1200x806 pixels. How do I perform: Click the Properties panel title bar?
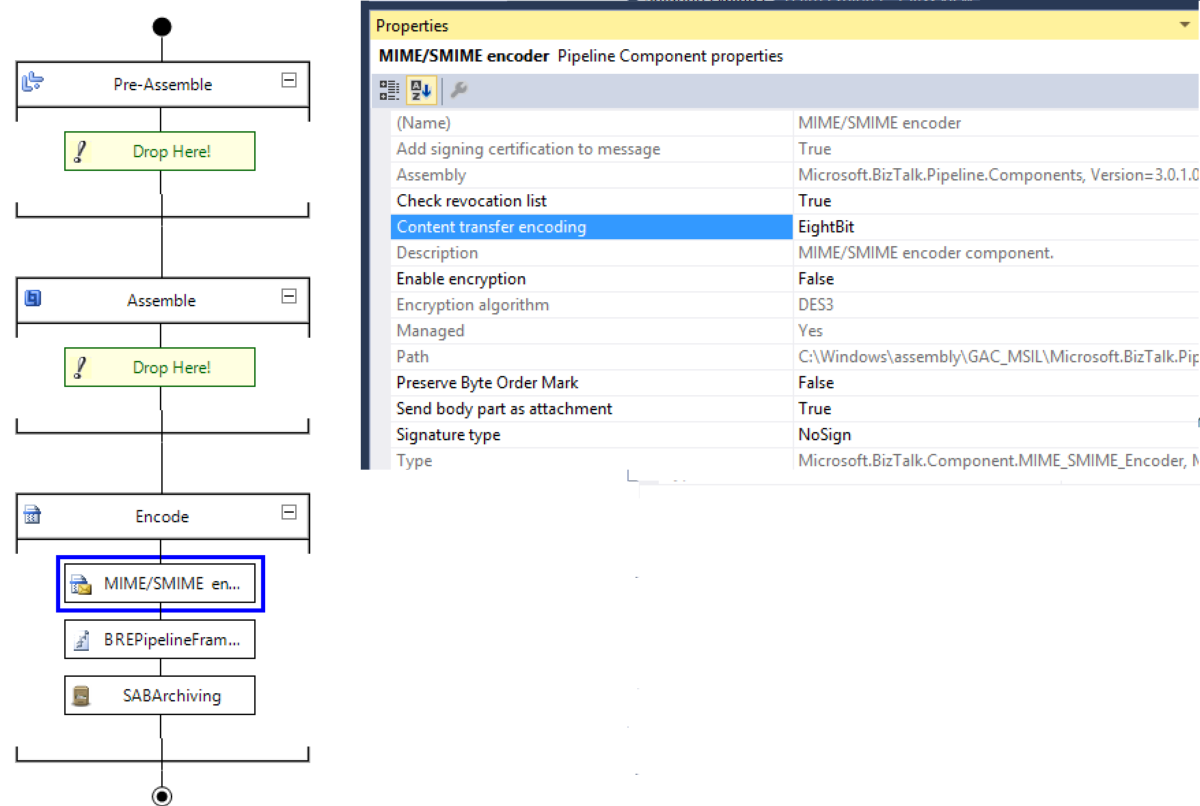coord(600,25)
